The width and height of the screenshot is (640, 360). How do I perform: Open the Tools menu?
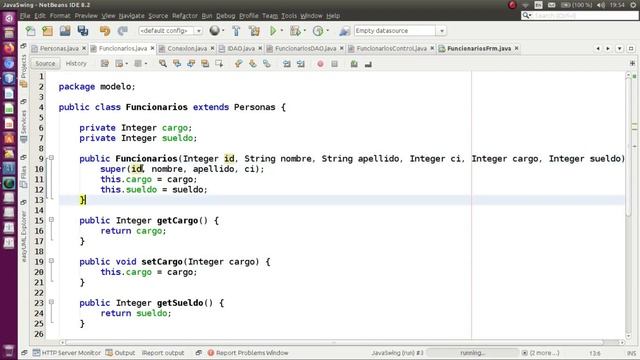[x=289, y=16]
